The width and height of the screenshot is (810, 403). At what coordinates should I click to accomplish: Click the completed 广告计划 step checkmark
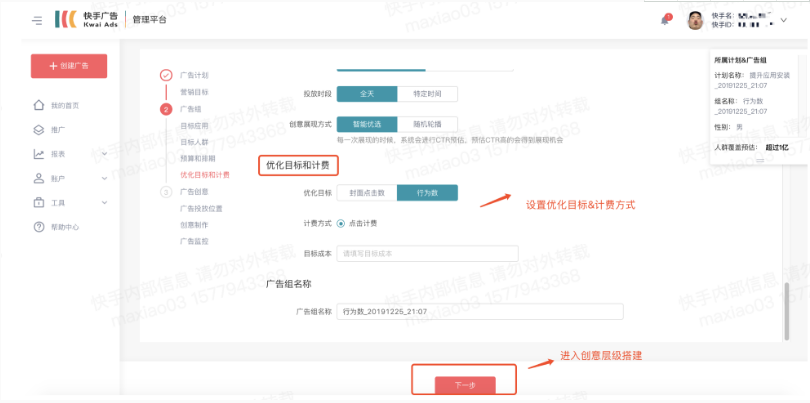tap(166, 75)
